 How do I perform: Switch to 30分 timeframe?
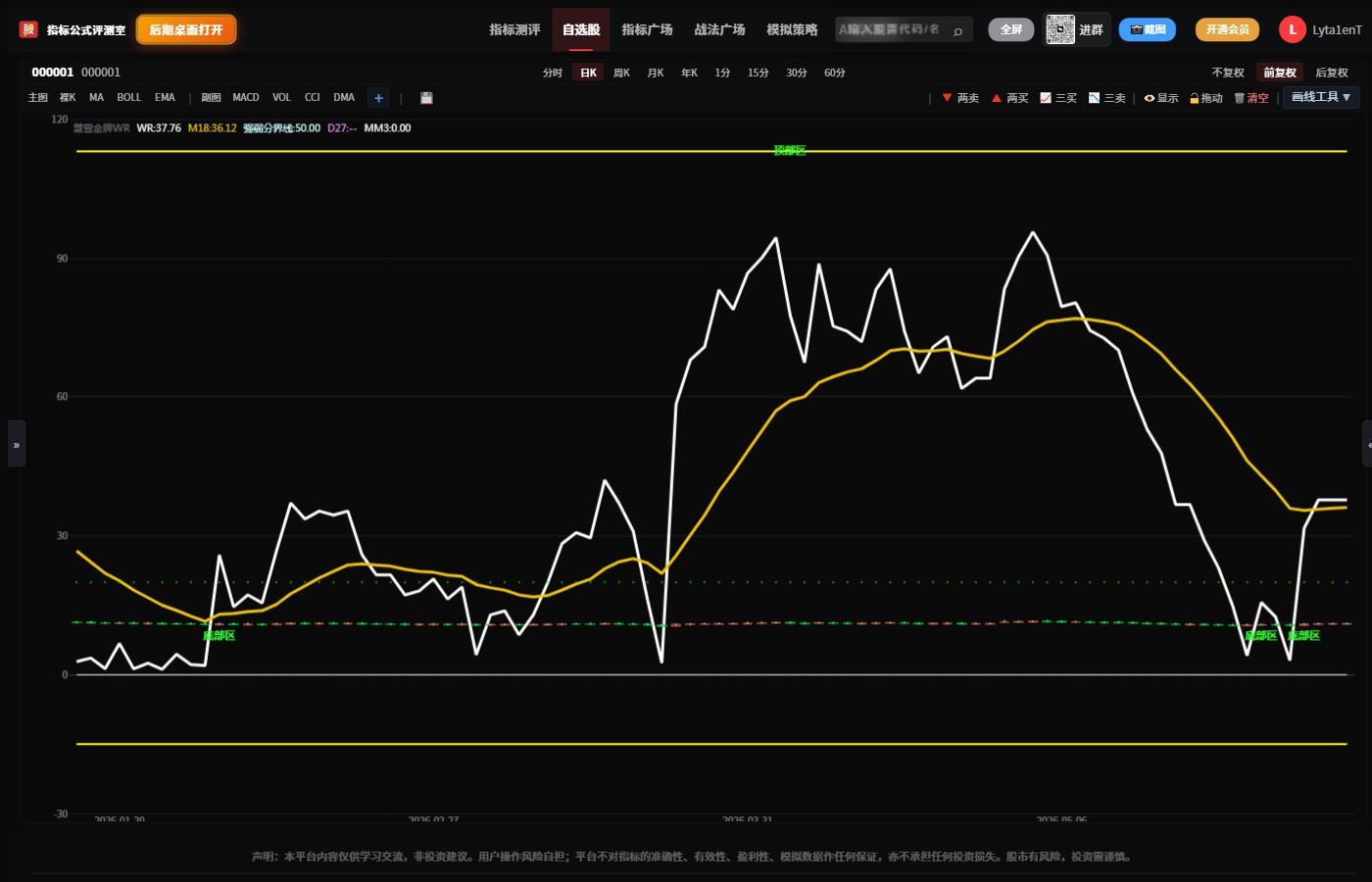[797, 73]
